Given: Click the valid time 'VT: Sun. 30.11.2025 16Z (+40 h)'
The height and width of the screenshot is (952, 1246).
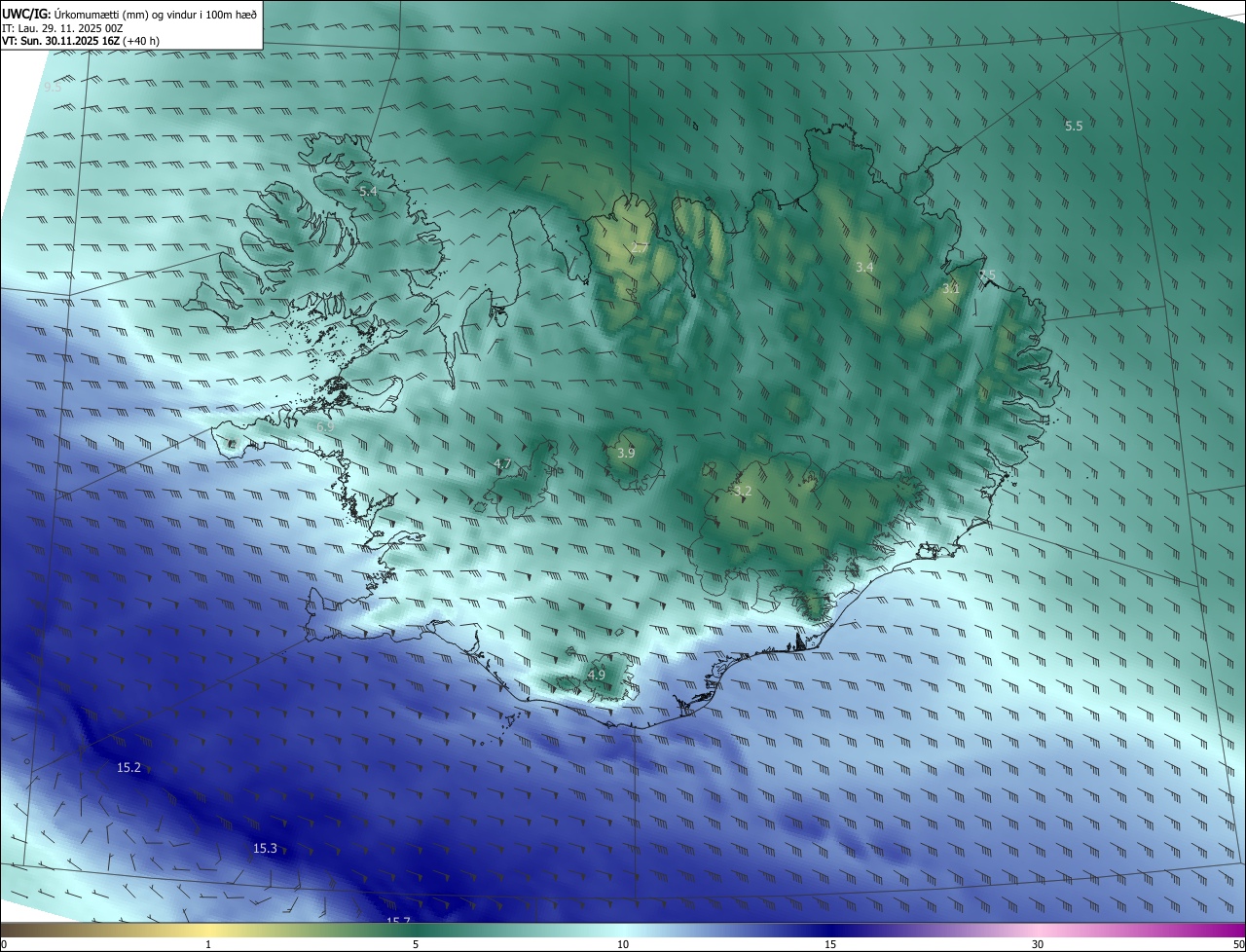Looking at the screenshot, I should point(81,41).
